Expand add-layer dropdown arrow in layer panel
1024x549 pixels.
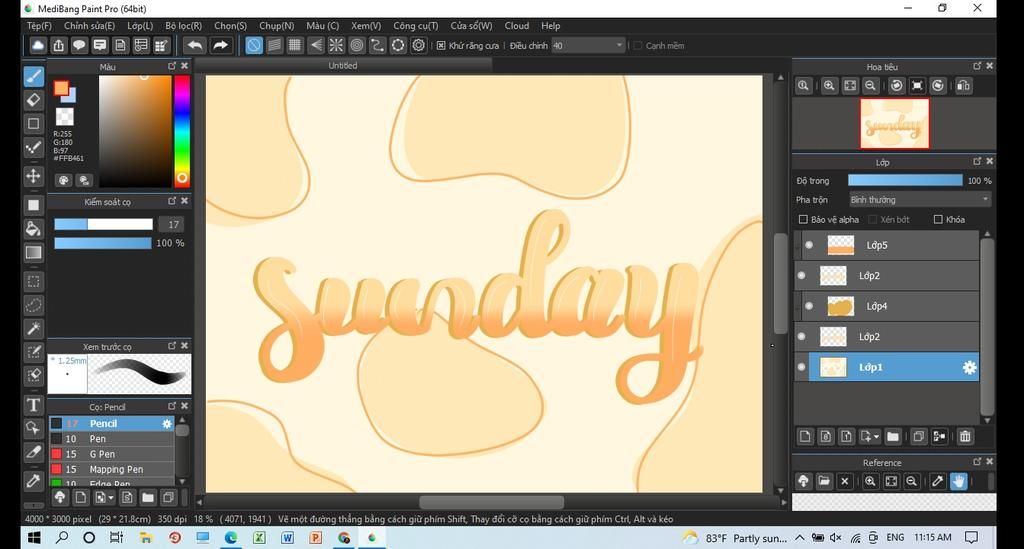876,436
